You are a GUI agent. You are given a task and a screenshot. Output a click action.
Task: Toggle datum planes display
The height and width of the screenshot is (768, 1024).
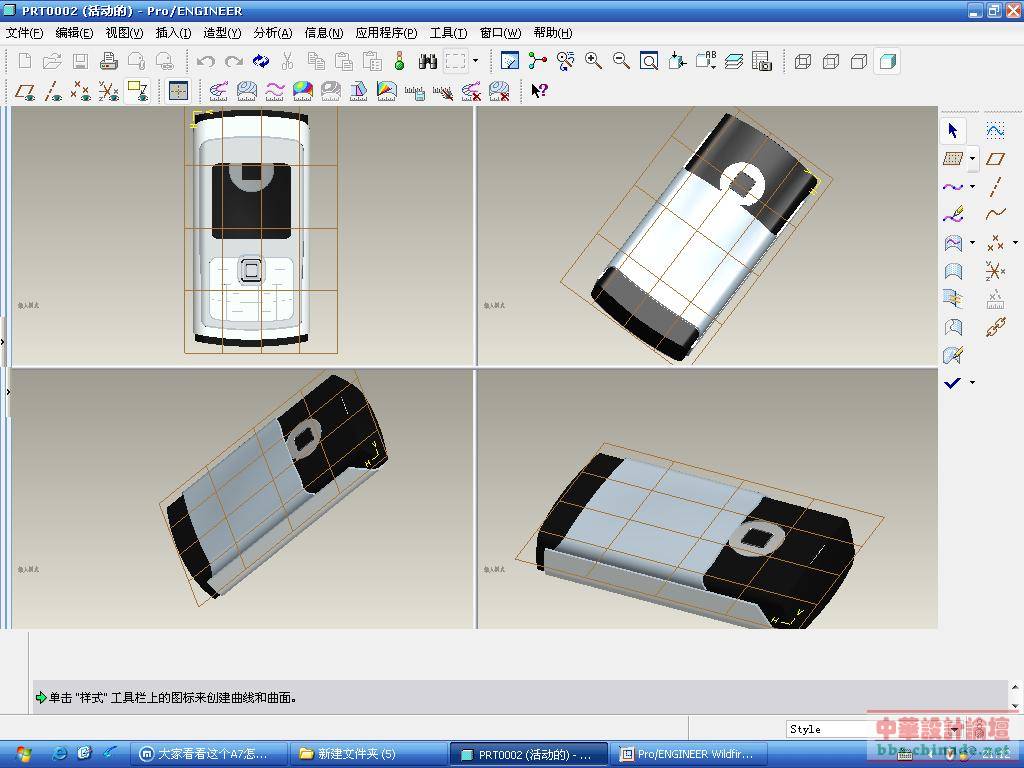(25, 91)
